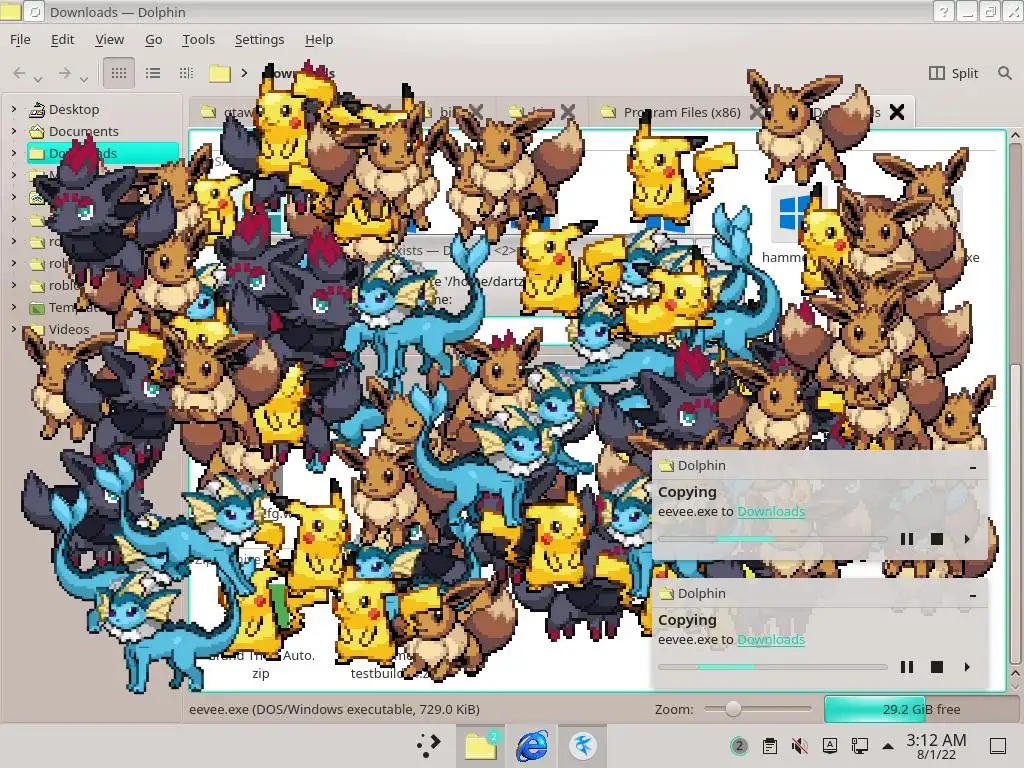Image resolution: width=1024 pixels, height=768 pixels.
Task: Expand details of lower copy notification
Action: pos(967,667)
